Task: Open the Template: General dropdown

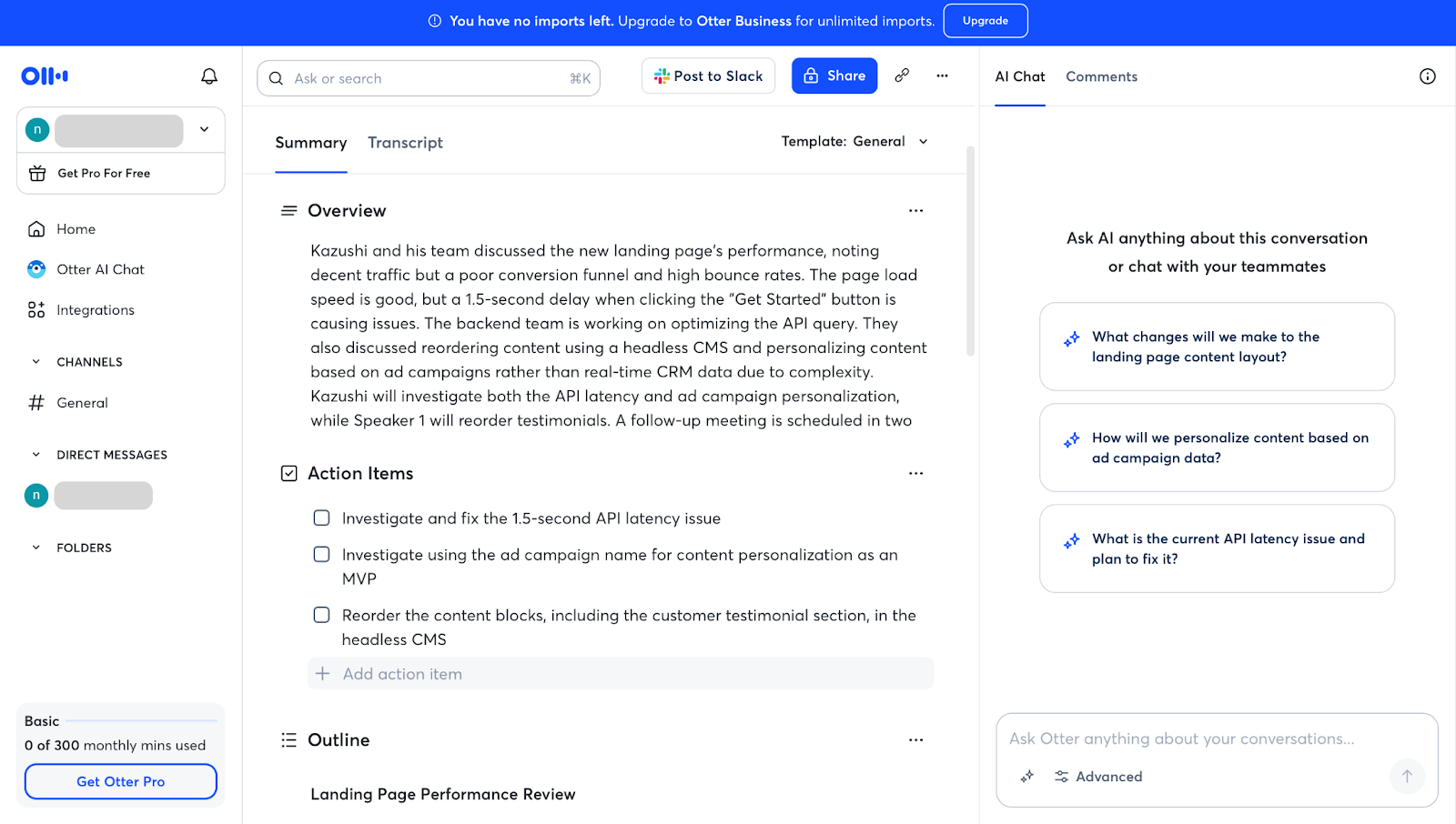Action: coord(854,142)
